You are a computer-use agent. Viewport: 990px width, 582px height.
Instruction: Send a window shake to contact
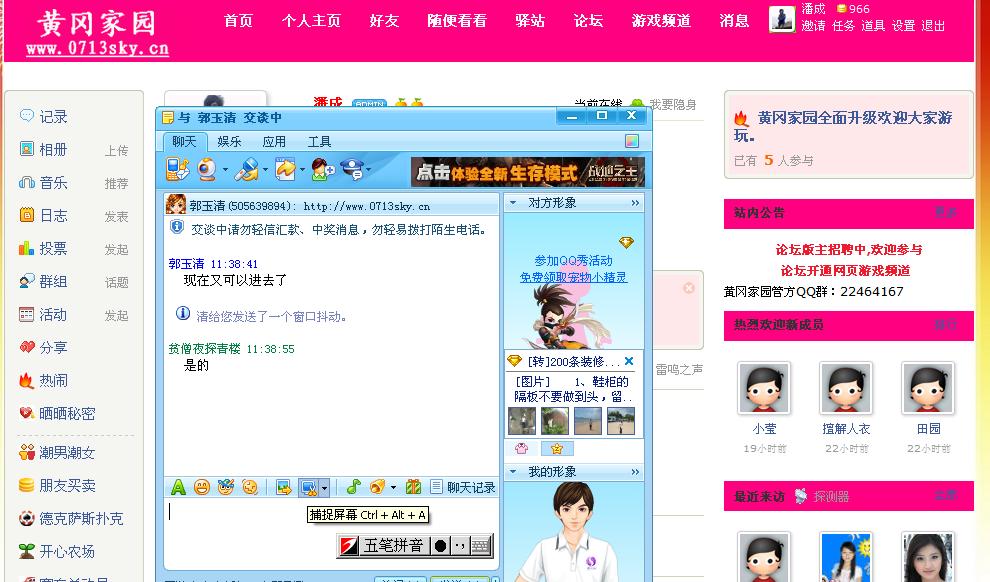click(250, 487)
